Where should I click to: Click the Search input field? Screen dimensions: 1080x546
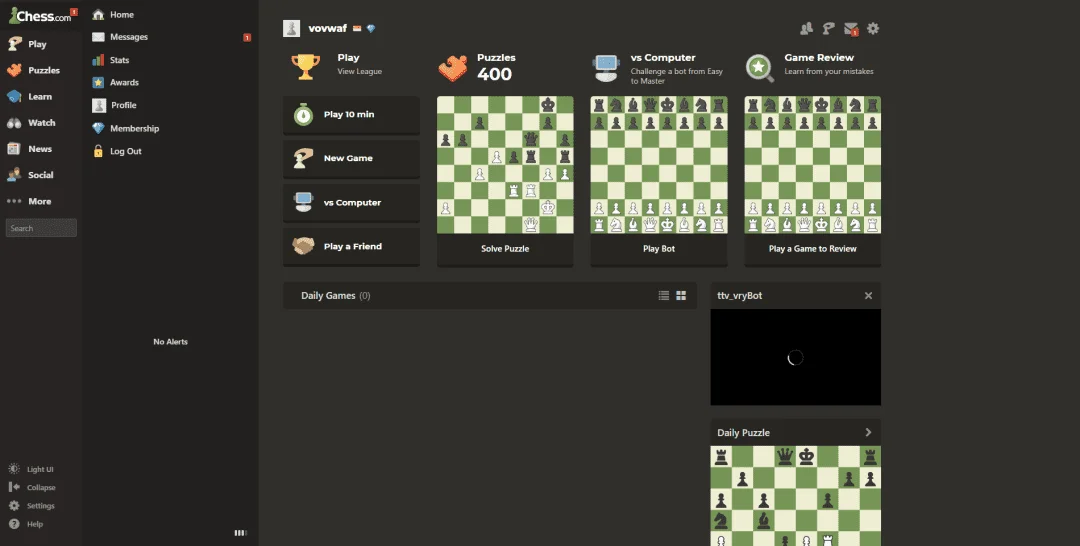(x=41, y=228)
